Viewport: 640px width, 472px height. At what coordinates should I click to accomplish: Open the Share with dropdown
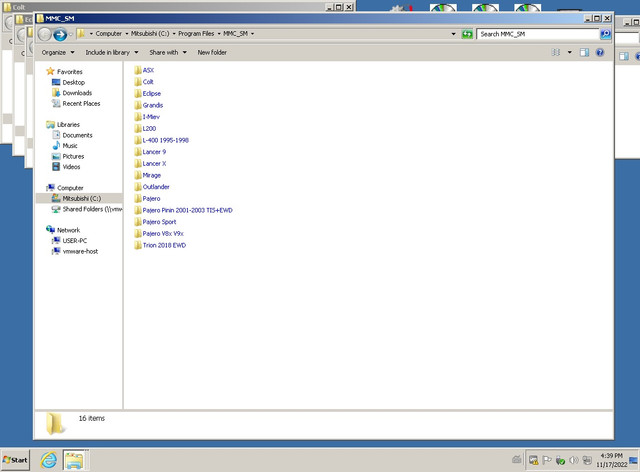point(168,52)
